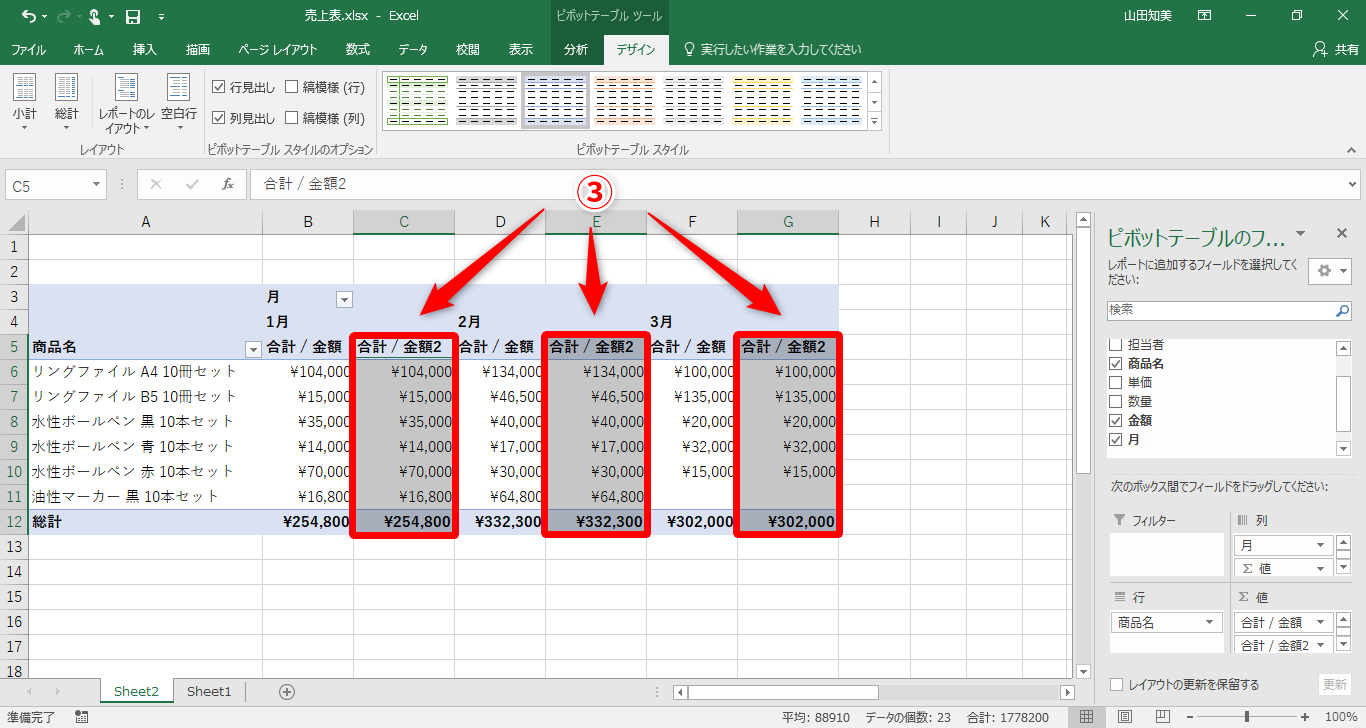This screenshot has height=728, width=1366.
Task: Enable the 縞模様 (行) checkbox
Action: click(x=292, y=87)
